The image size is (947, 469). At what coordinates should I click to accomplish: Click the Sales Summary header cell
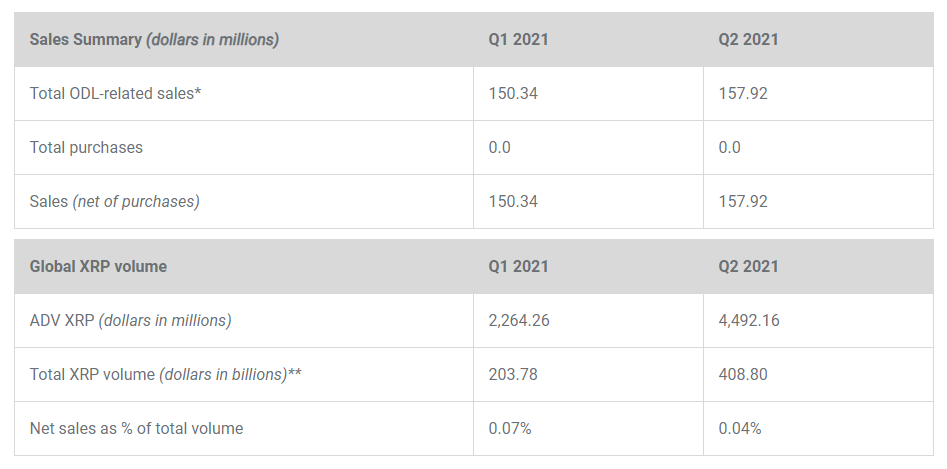(154, 40)
